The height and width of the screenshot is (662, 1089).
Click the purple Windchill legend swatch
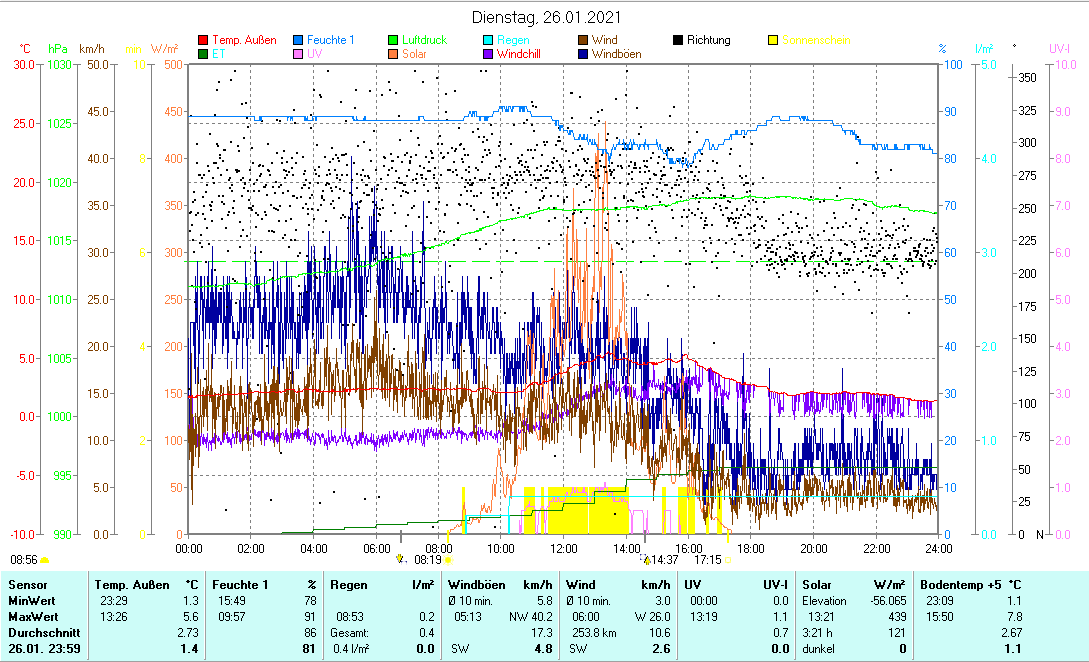tap(487, 54)
